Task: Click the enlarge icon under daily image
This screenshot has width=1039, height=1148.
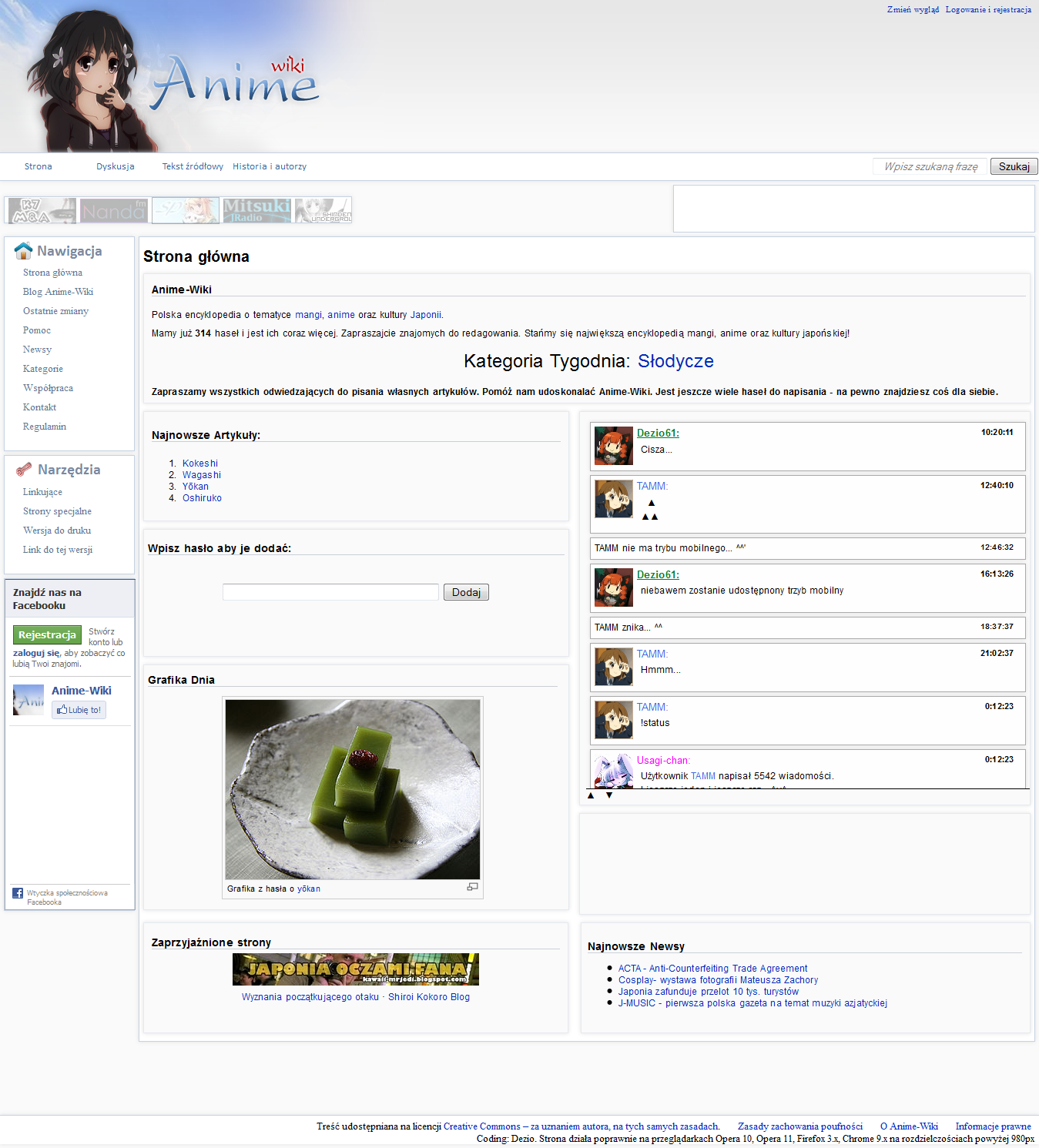Action: click(x=472, y=887)
